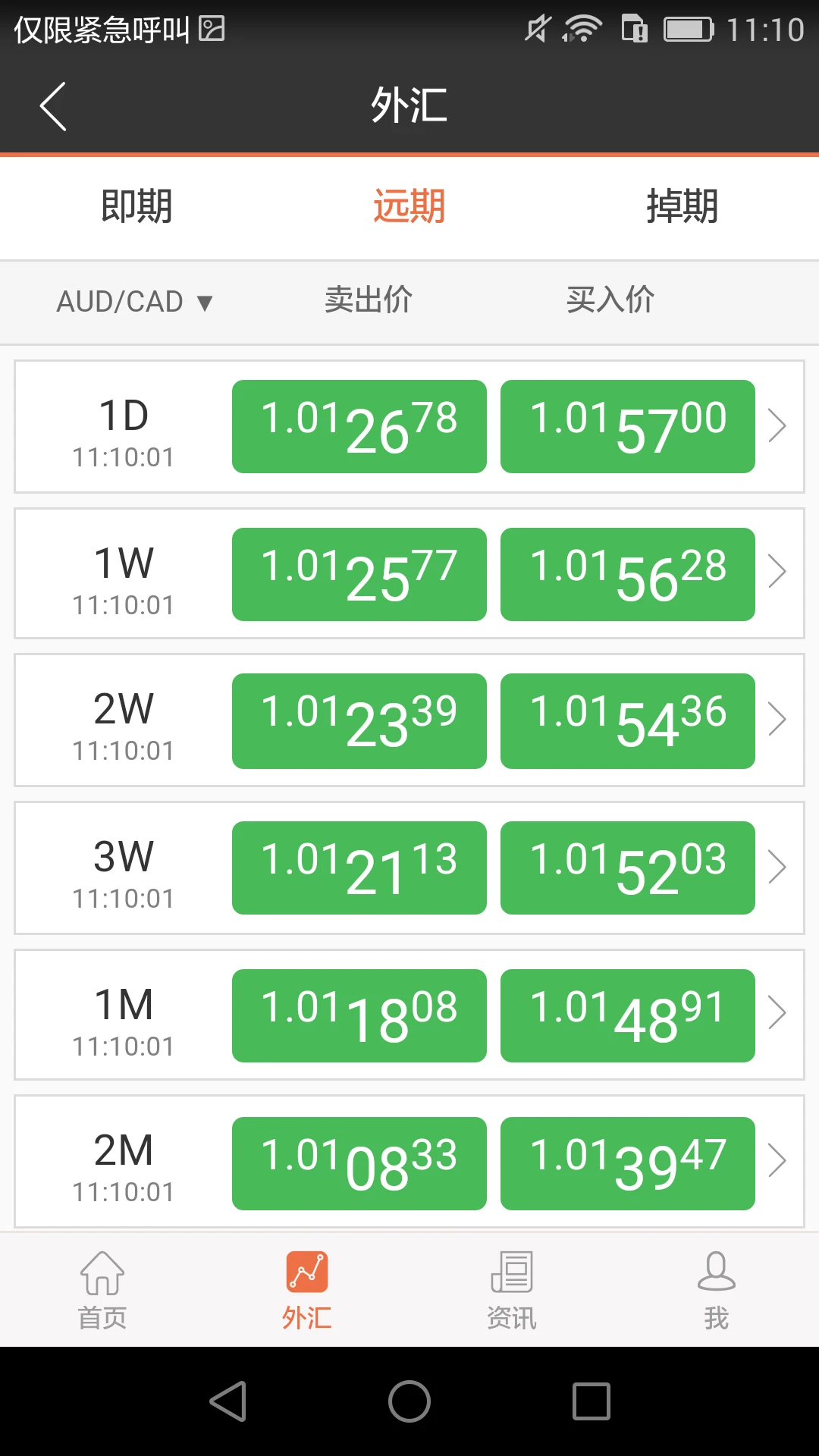Viewport: 819px width, 1456px height.
Task: Tap the back arrow in header
Action: [x=53, y=106]
